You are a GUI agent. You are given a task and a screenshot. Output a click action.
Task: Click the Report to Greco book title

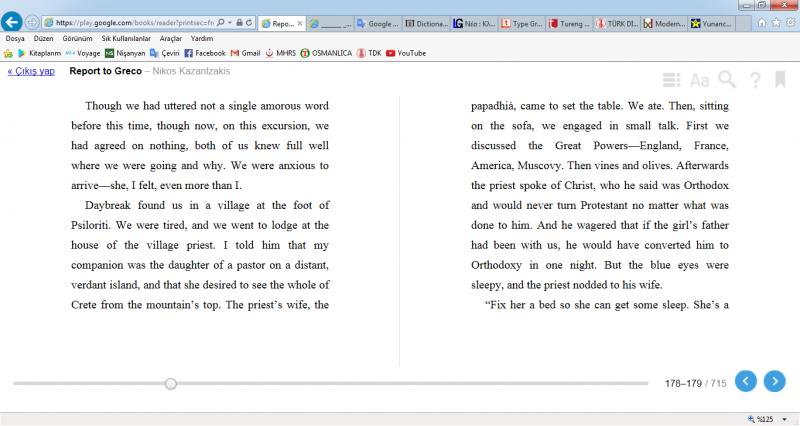[106, 71]
